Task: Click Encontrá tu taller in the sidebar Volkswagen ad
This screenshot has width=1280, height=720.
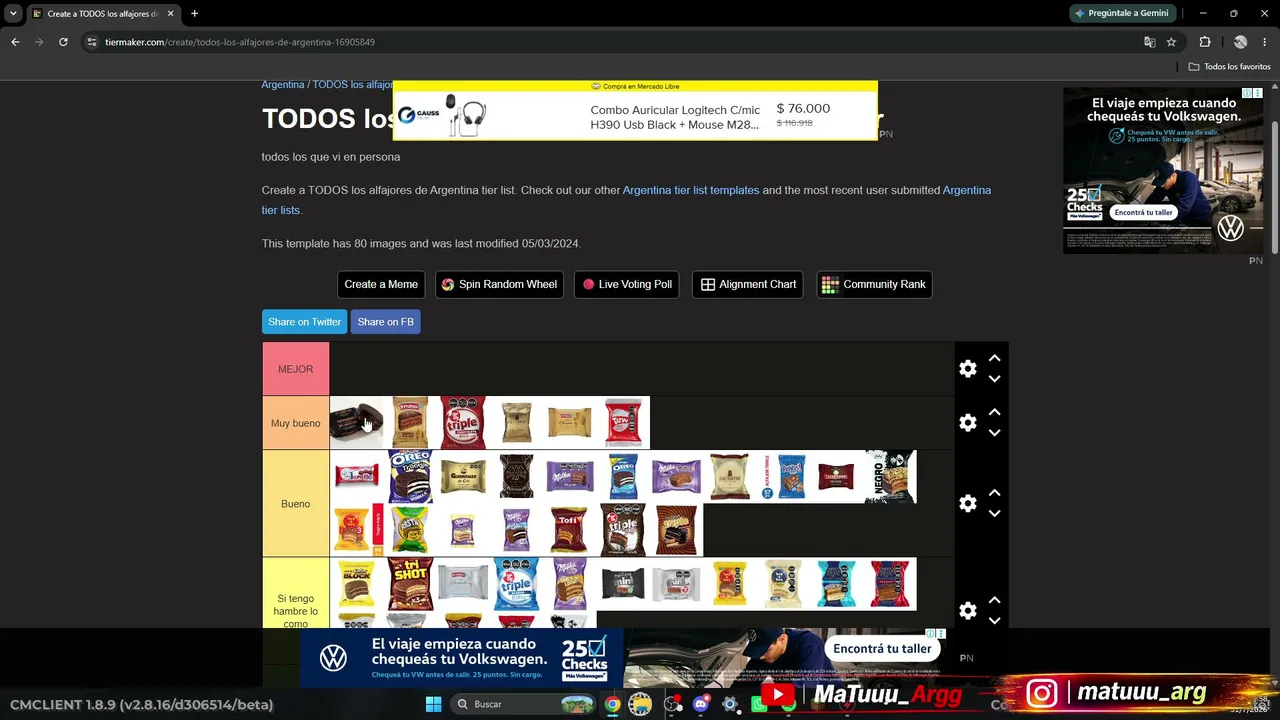Action: [x=1143, y=213]
